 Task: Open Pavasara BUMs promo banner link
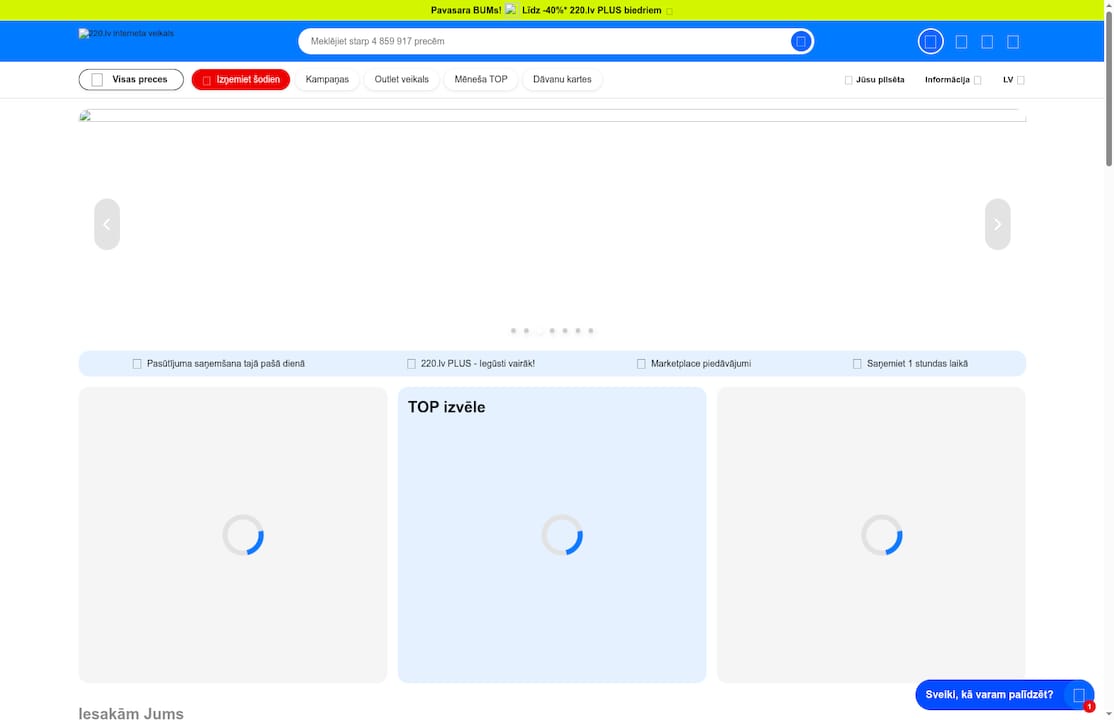tap(551, 10)
